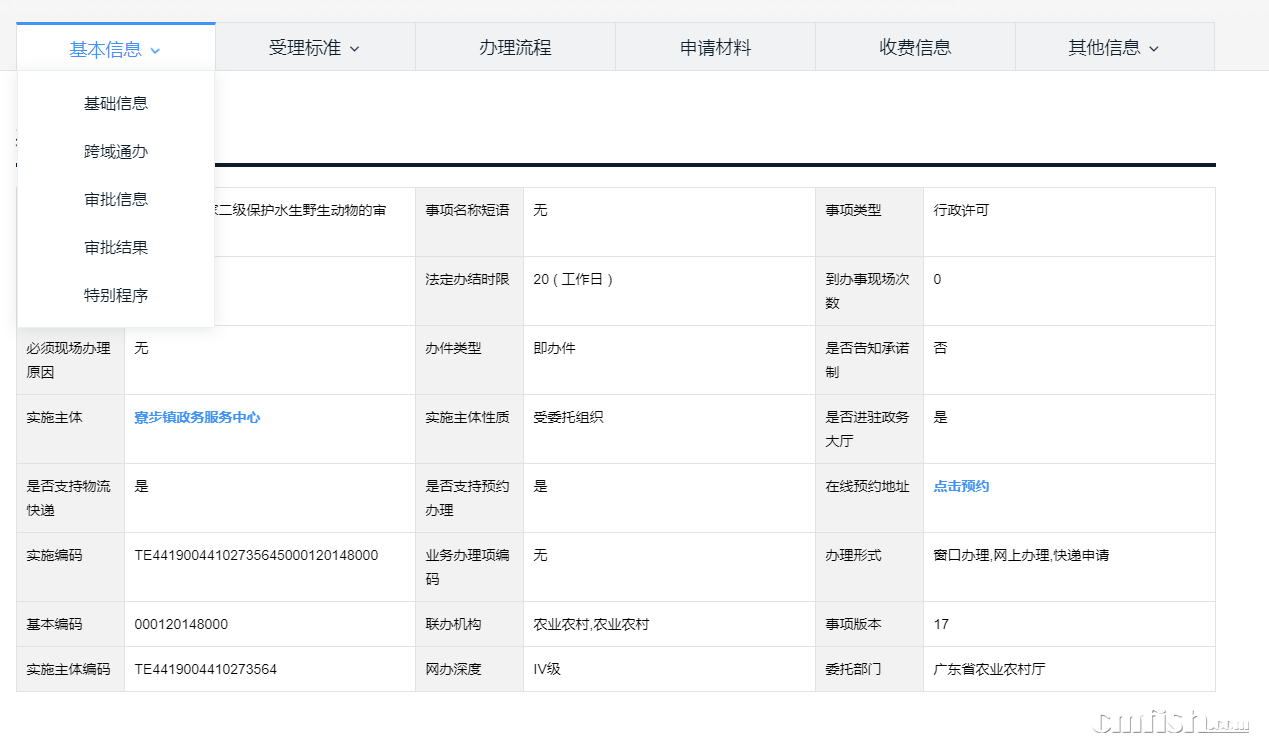Pick 特别程序 in the dropdown menu

[116, 295]
